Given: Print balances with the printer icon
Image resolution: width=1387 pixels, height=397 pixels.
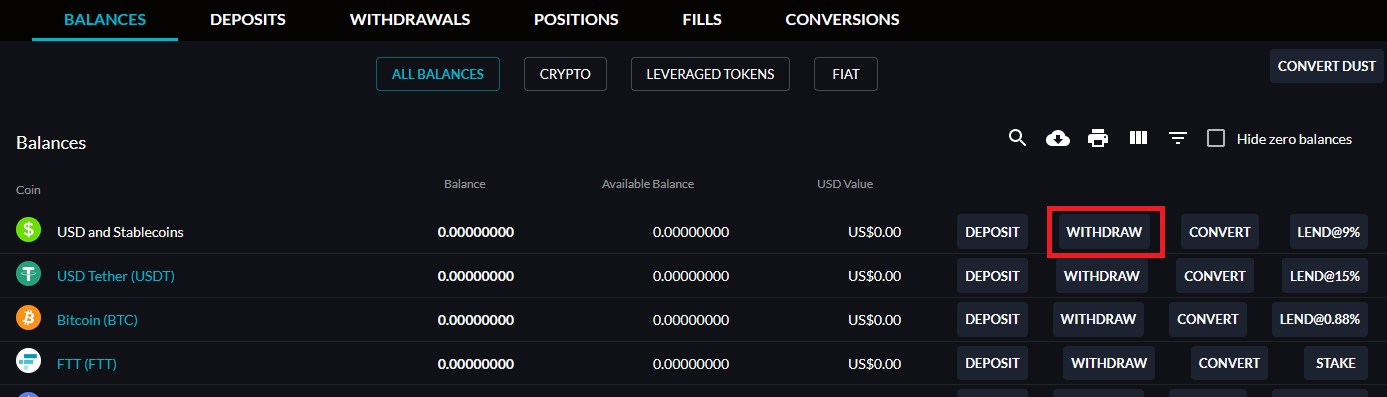Looking at the screenshot, I should pos(1098,138).
